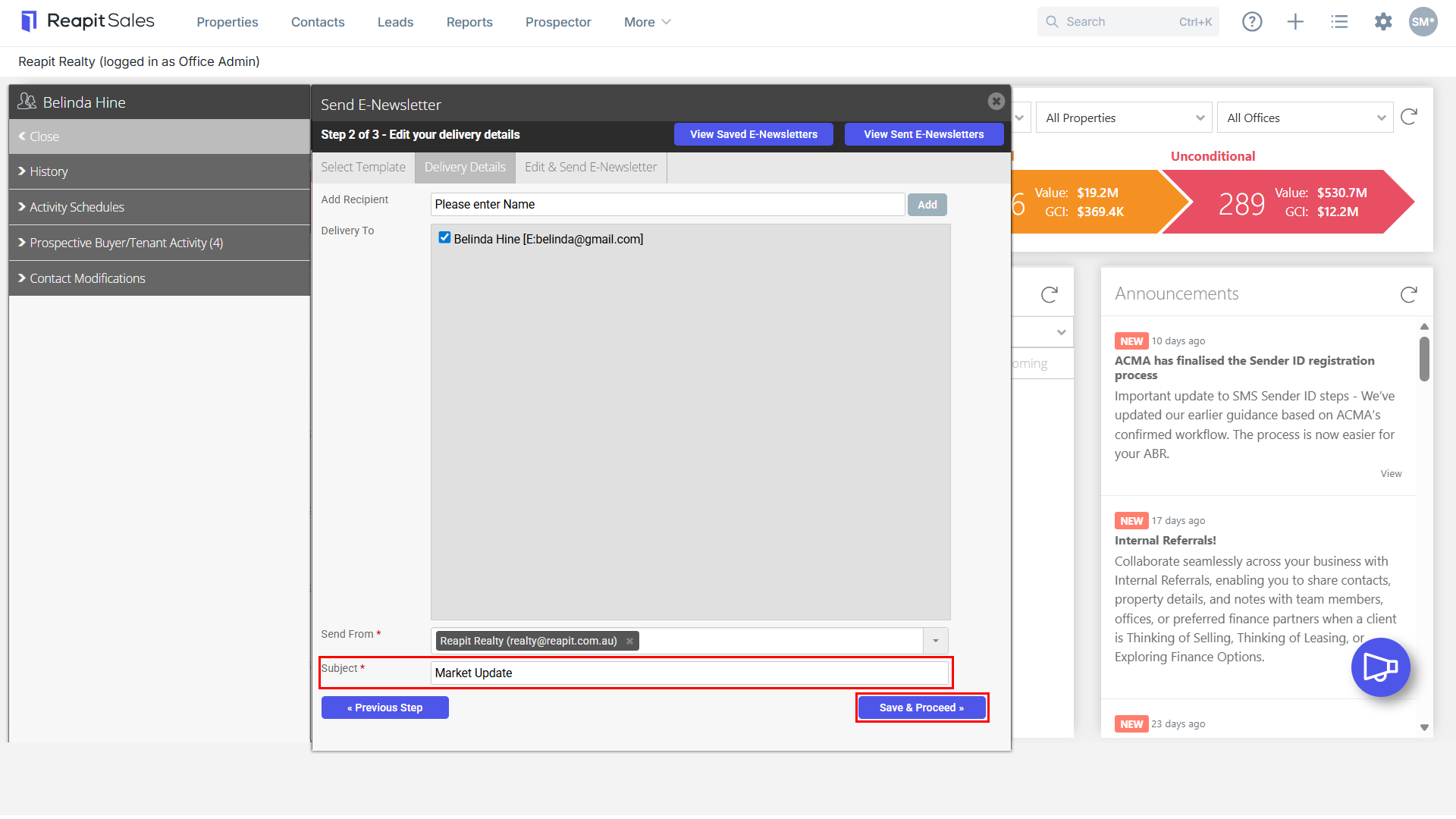
Task: Click the refresh icon beside All Offices
Action: pos(1409,117)
